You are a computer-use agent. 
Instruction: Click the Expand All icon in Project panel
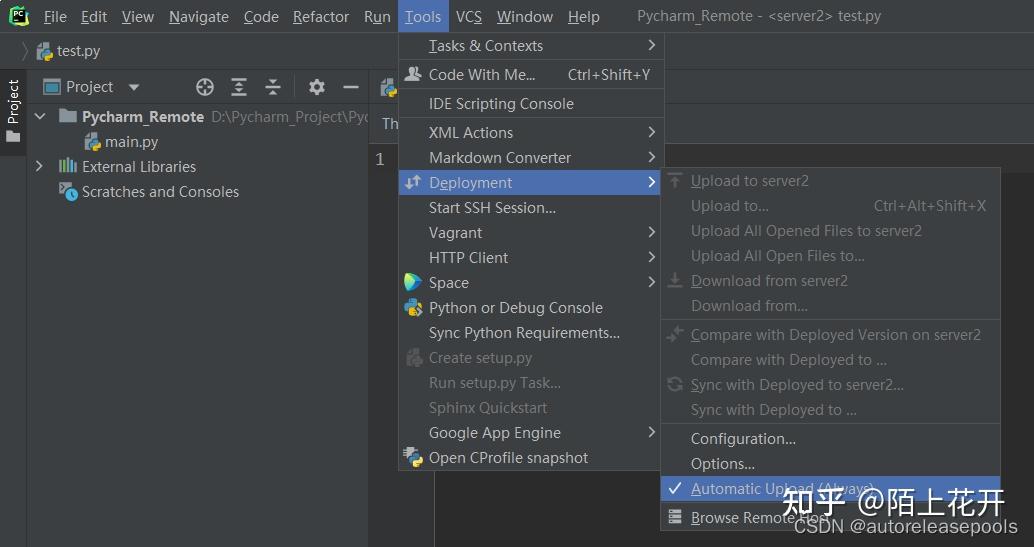[x=239, y=87]
